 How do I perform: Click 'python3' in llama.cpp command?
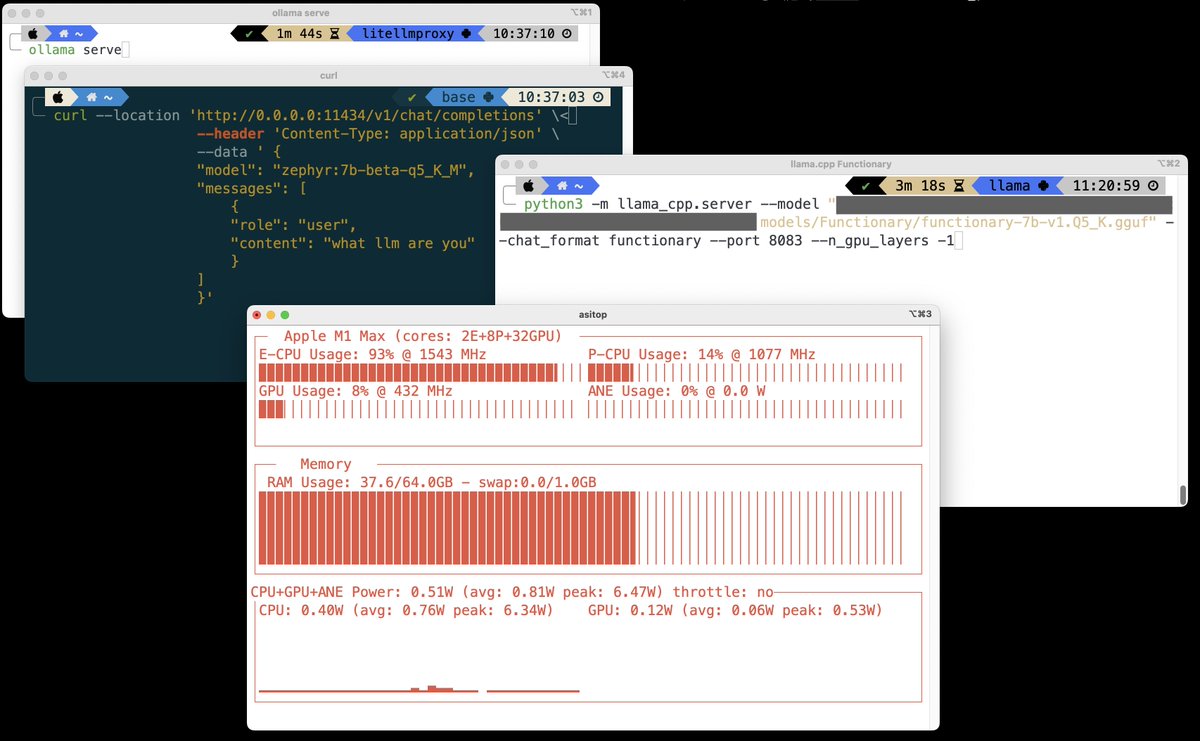tap(553, 204)
